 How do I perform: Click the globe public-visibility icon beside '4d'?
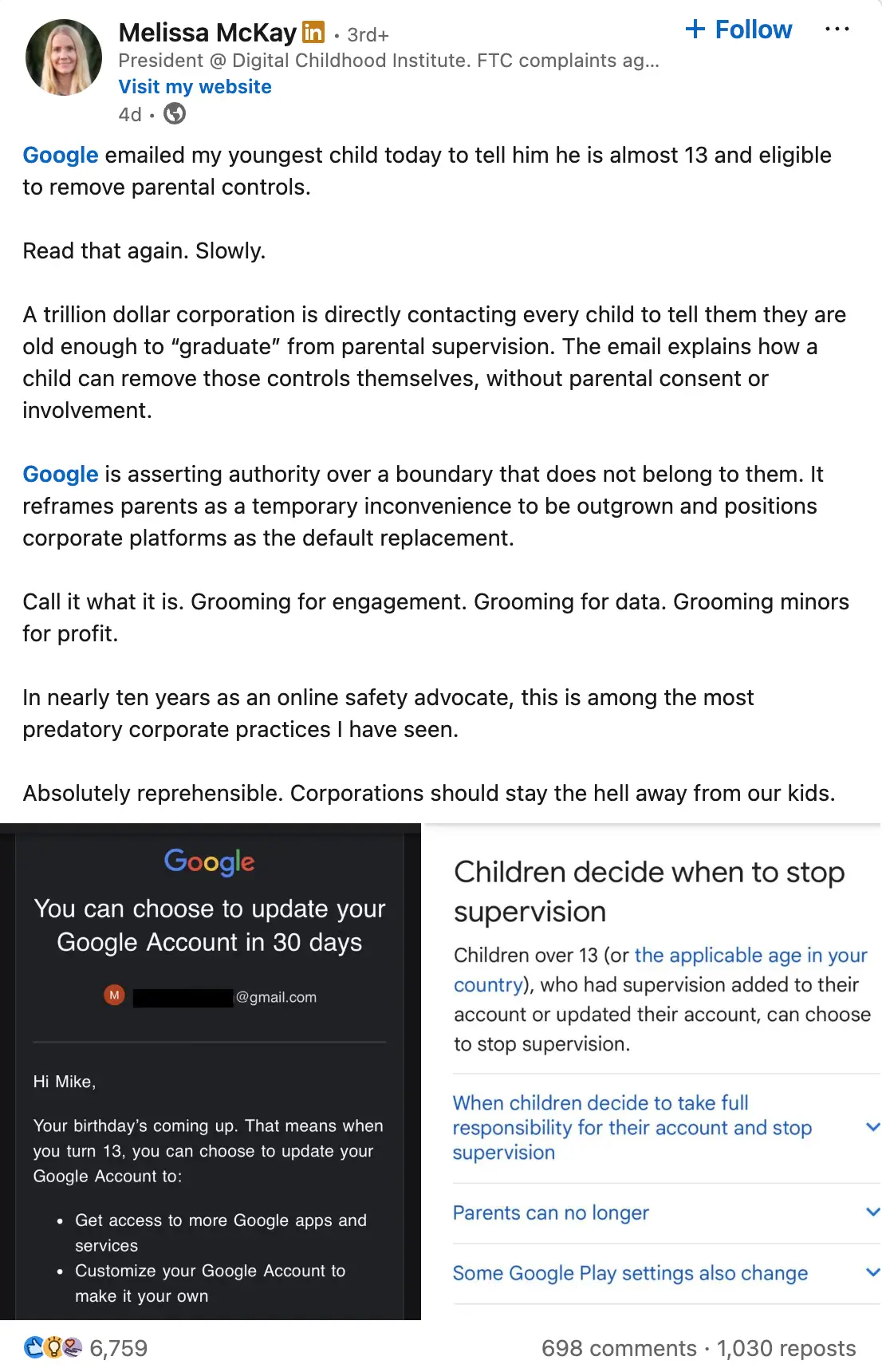click(x=174, y=114)
